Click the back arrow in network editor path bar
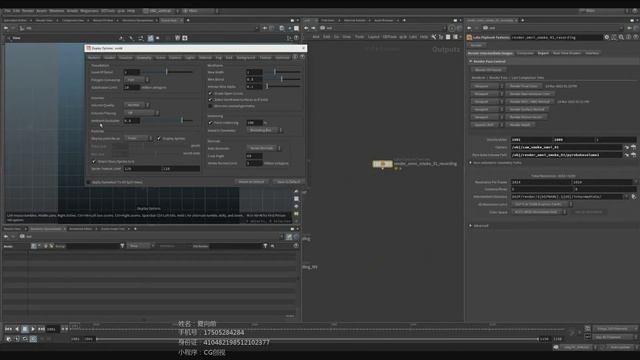The height and width of the screenshot is (360, 640). tap(306, 28)
